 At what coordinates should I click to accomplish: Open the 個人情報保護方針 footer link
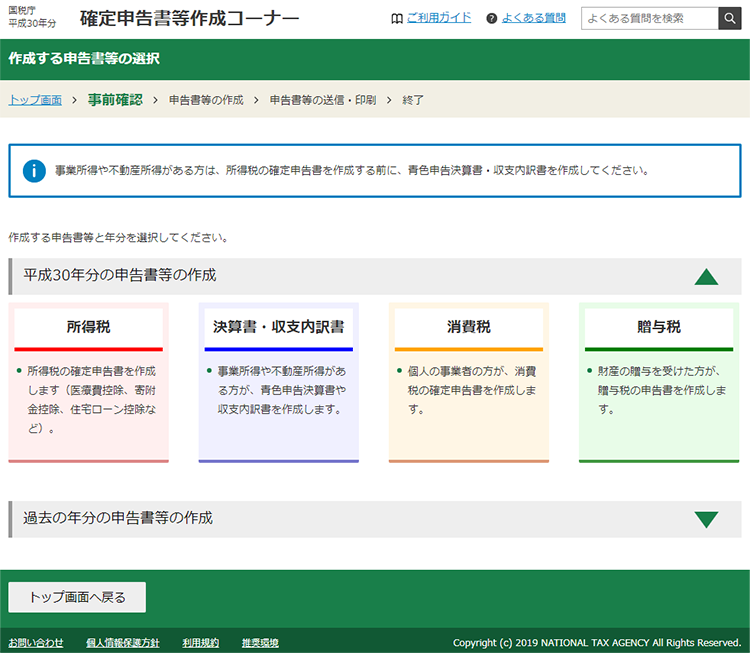pyautogui.click(x=122, y=642)
